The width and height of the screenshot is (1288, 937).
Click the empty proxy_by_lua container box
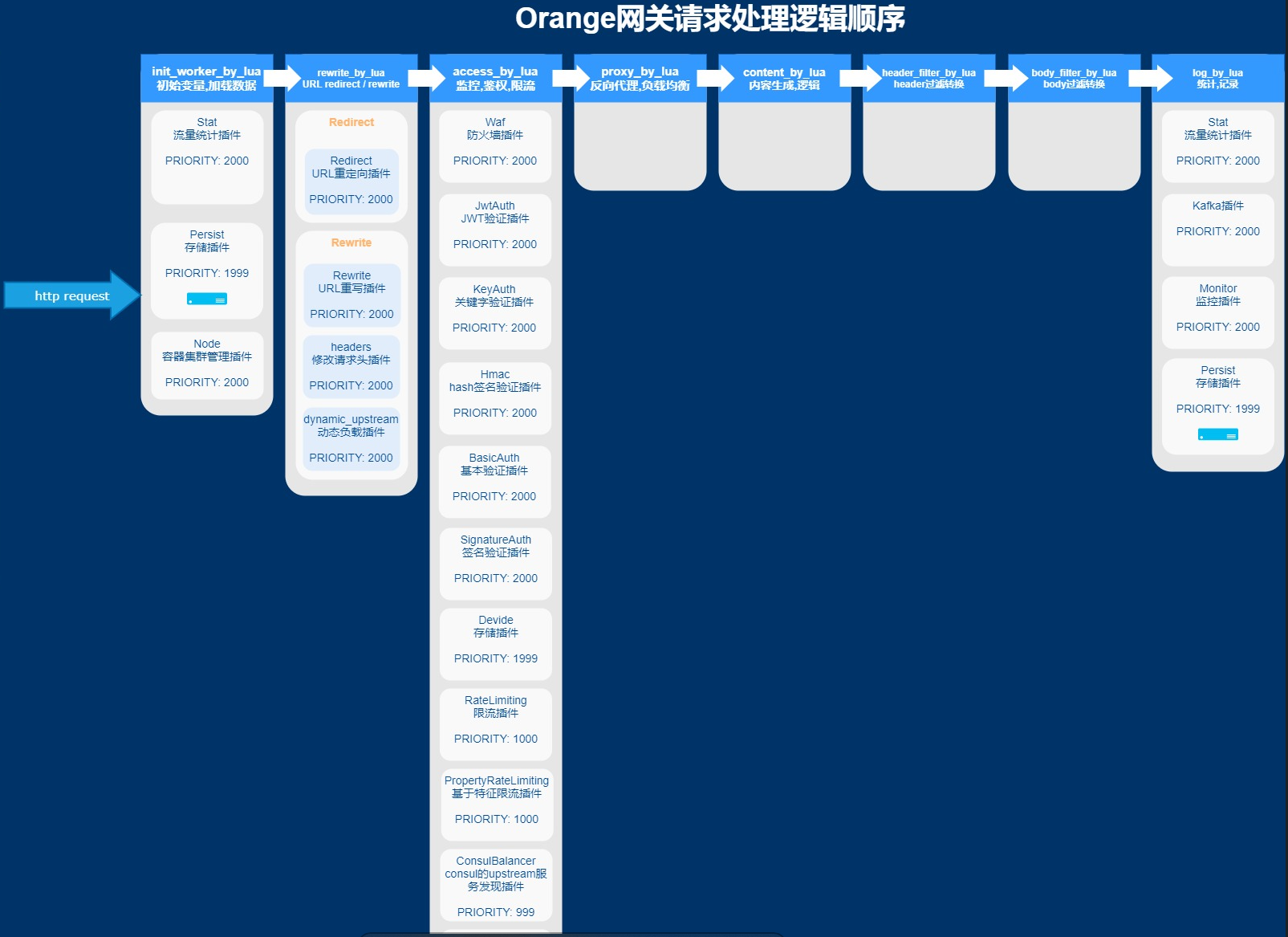pos(640,146)
